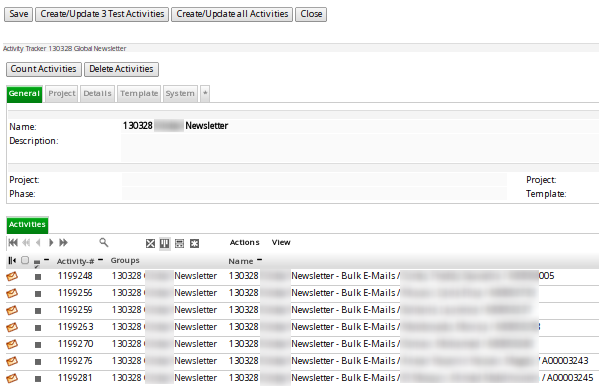Select activity number 1199270
The height and width of the screenshot is (386, 599).
click(x=75, y=344)
